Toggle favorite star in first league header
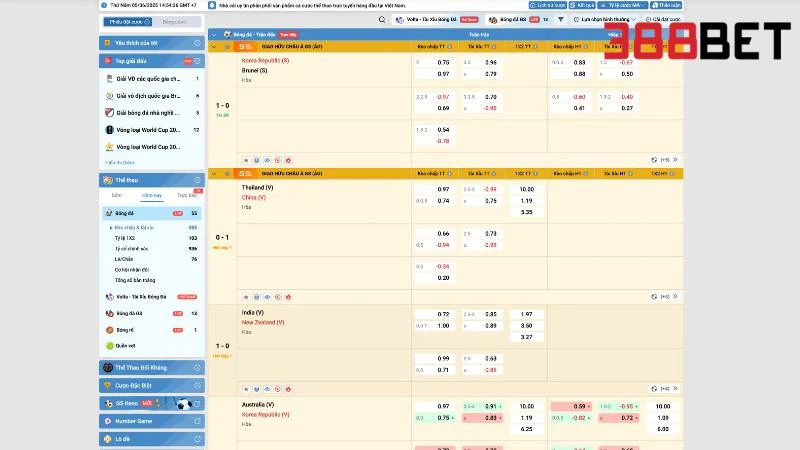The width and height of the screenshot is (800, 450). pyautogui.click(x=228, y=46)
